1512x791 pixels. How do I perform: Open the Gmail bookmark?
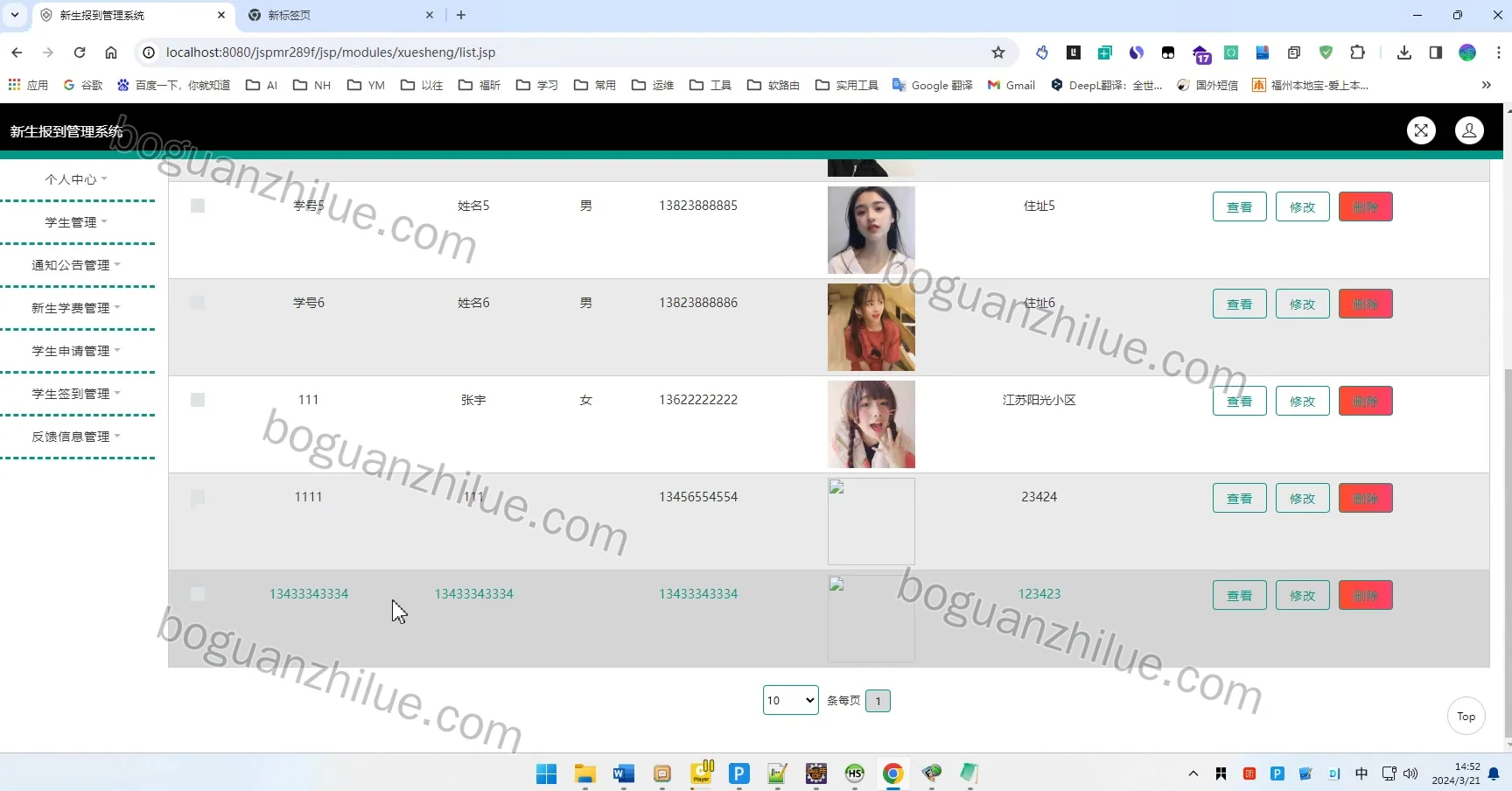tap(1011, 85)
